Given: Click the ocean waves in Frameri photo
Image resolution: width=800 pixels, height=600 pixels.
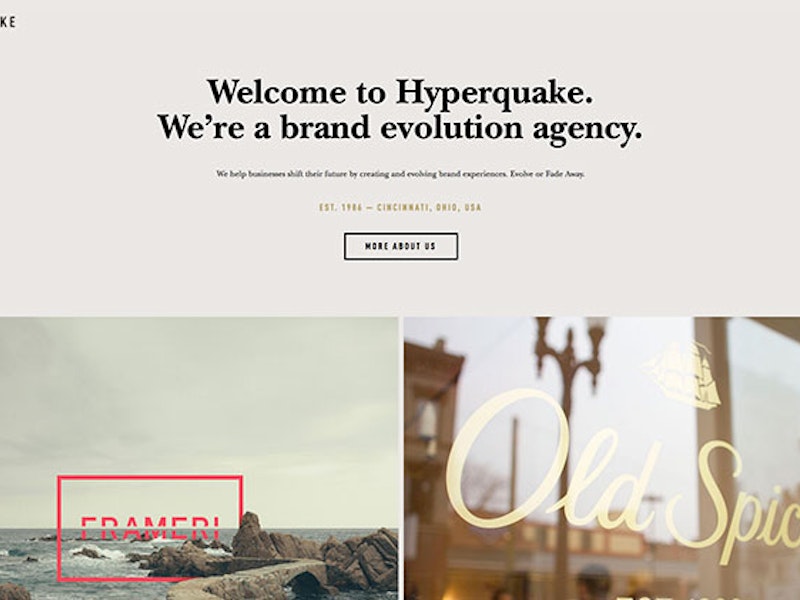Looking at the screenshot, I should [61, 554].
